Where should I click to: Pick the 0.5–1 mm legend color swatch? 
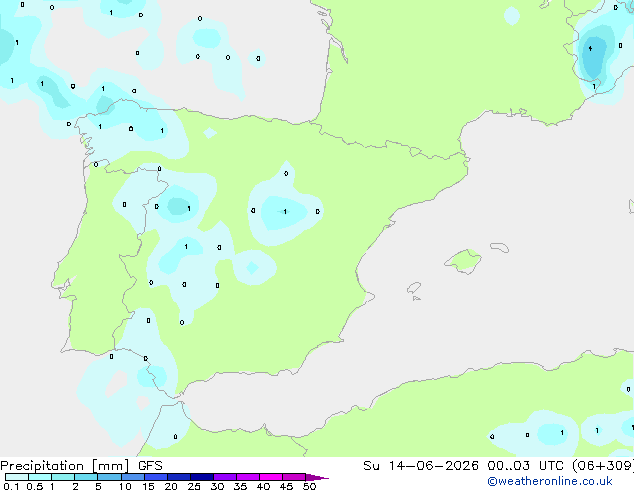pyautogui.click(x=40, y=477)
